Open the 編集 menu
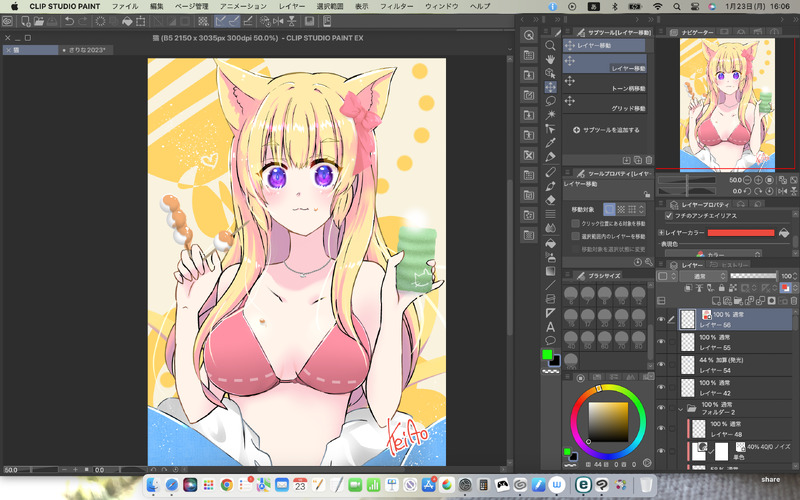This screenshot has height=500, width=800. [x=157, y=6]
